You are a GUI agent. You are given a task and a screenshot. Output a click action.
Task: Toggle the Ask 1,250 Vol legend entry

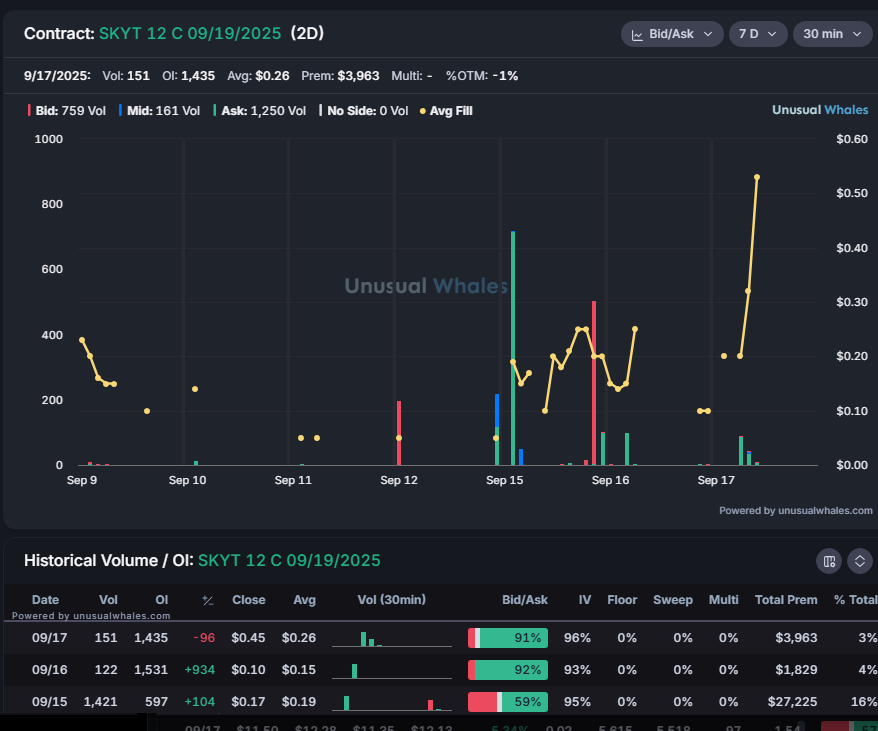point(260,111)
